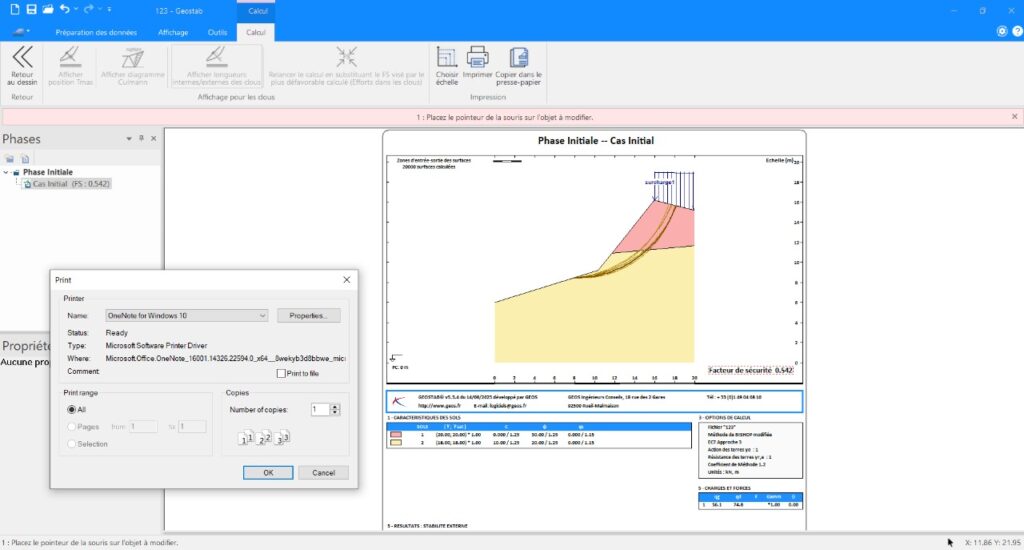Enable the Print to file checkbox
The width and height of the screenshot is (1024, 550).
point(281,374)
